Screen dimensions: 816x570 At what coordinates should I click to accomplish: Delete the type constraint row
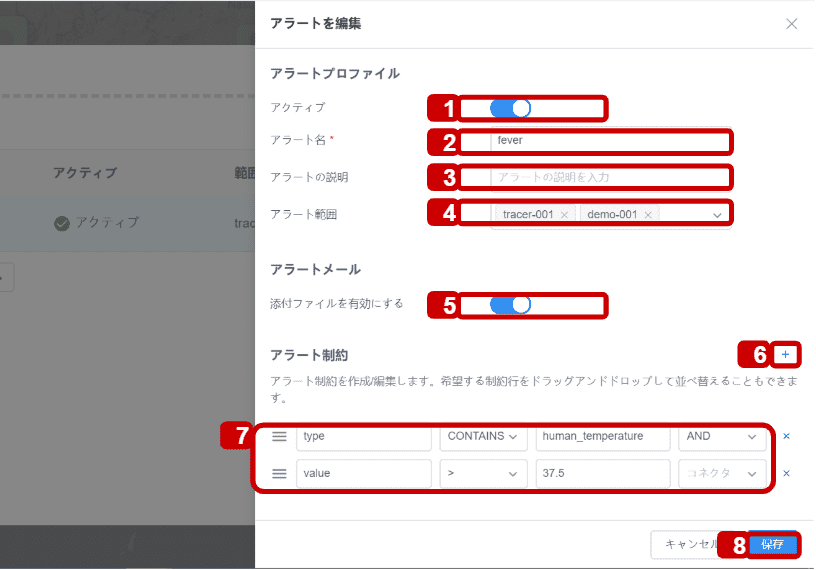coord(786,437)
